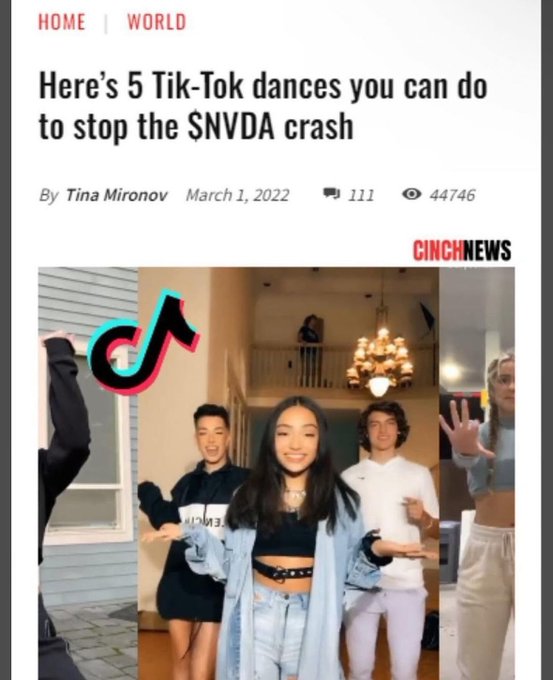The image size is (553, 680).
Task: Click the eye views icon
Action: coord(412,194)
